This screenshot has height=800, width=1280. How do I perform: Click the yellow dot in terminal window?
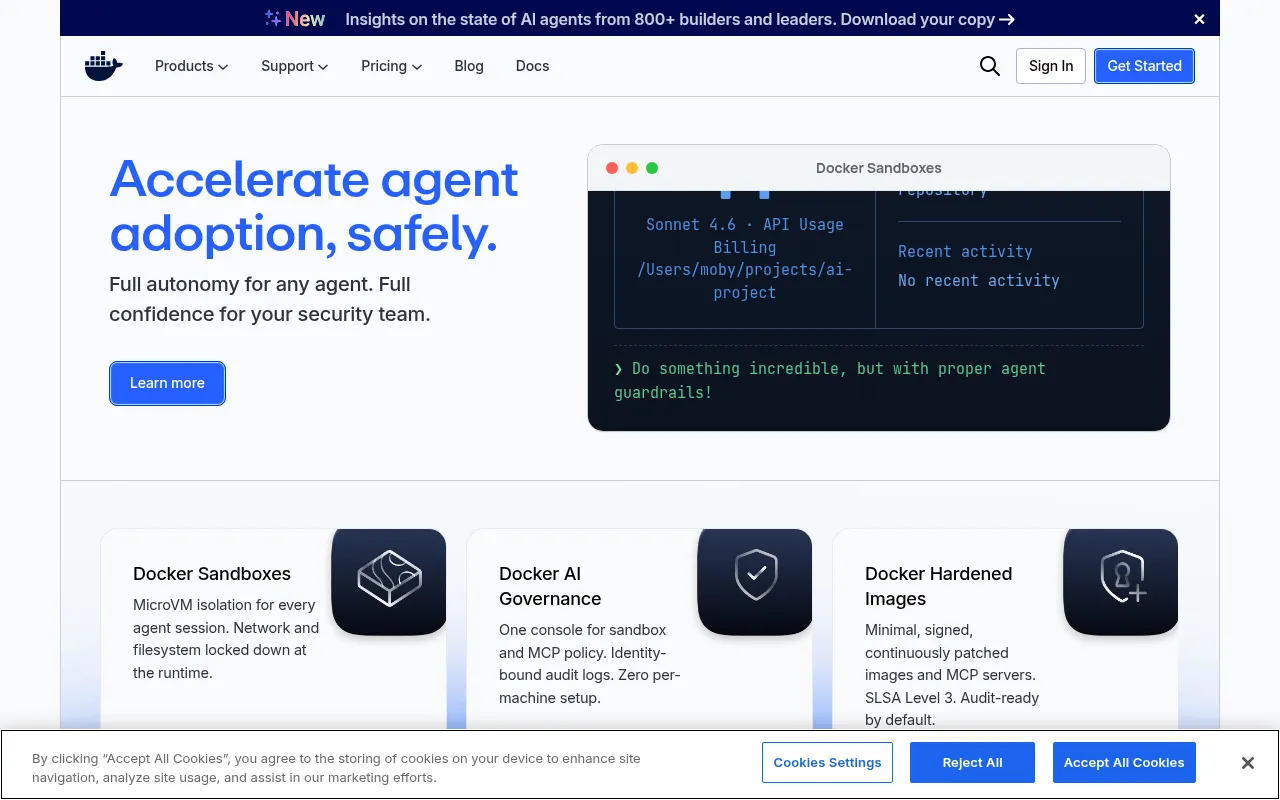point(632,168)
